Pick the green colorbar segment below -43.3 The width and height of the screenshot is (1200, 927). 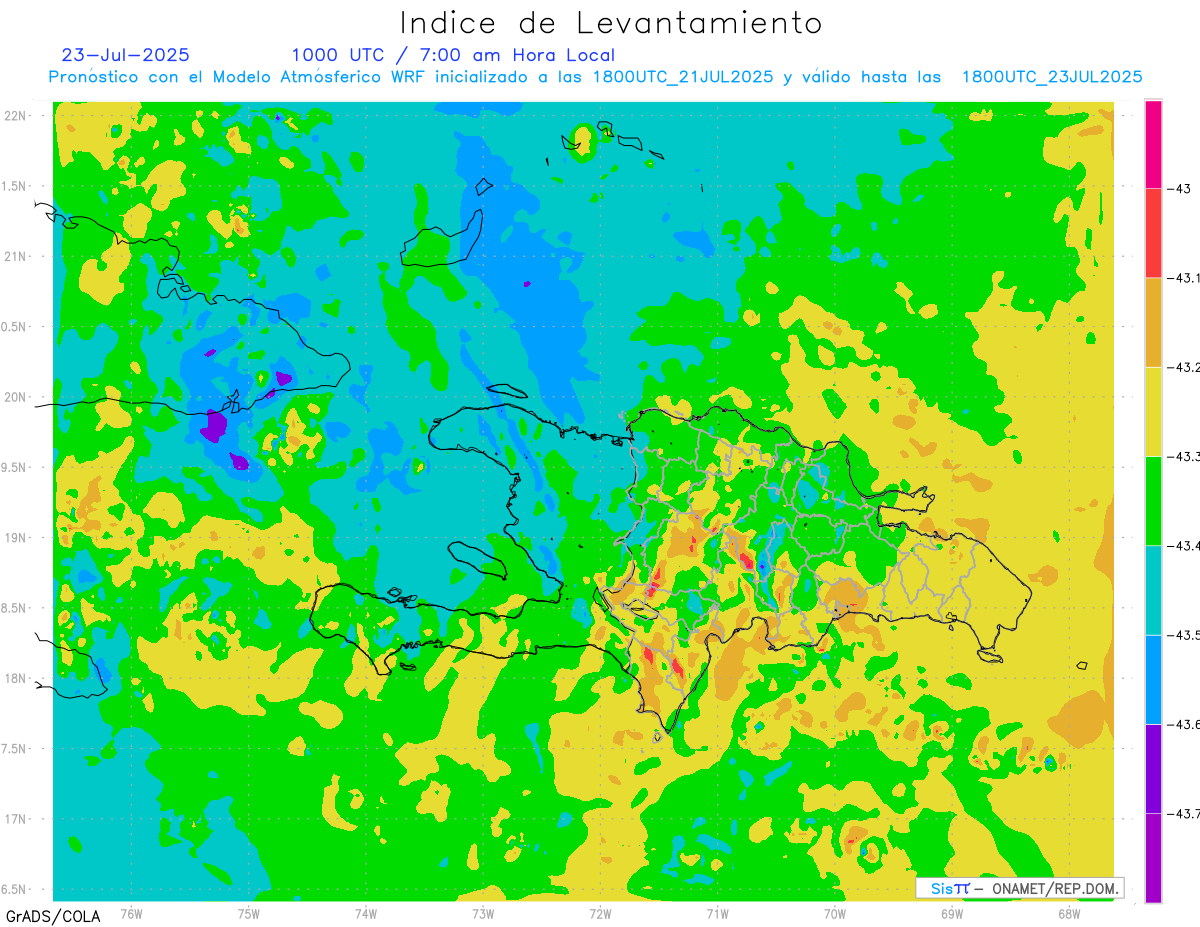[x=1153, y=500]
